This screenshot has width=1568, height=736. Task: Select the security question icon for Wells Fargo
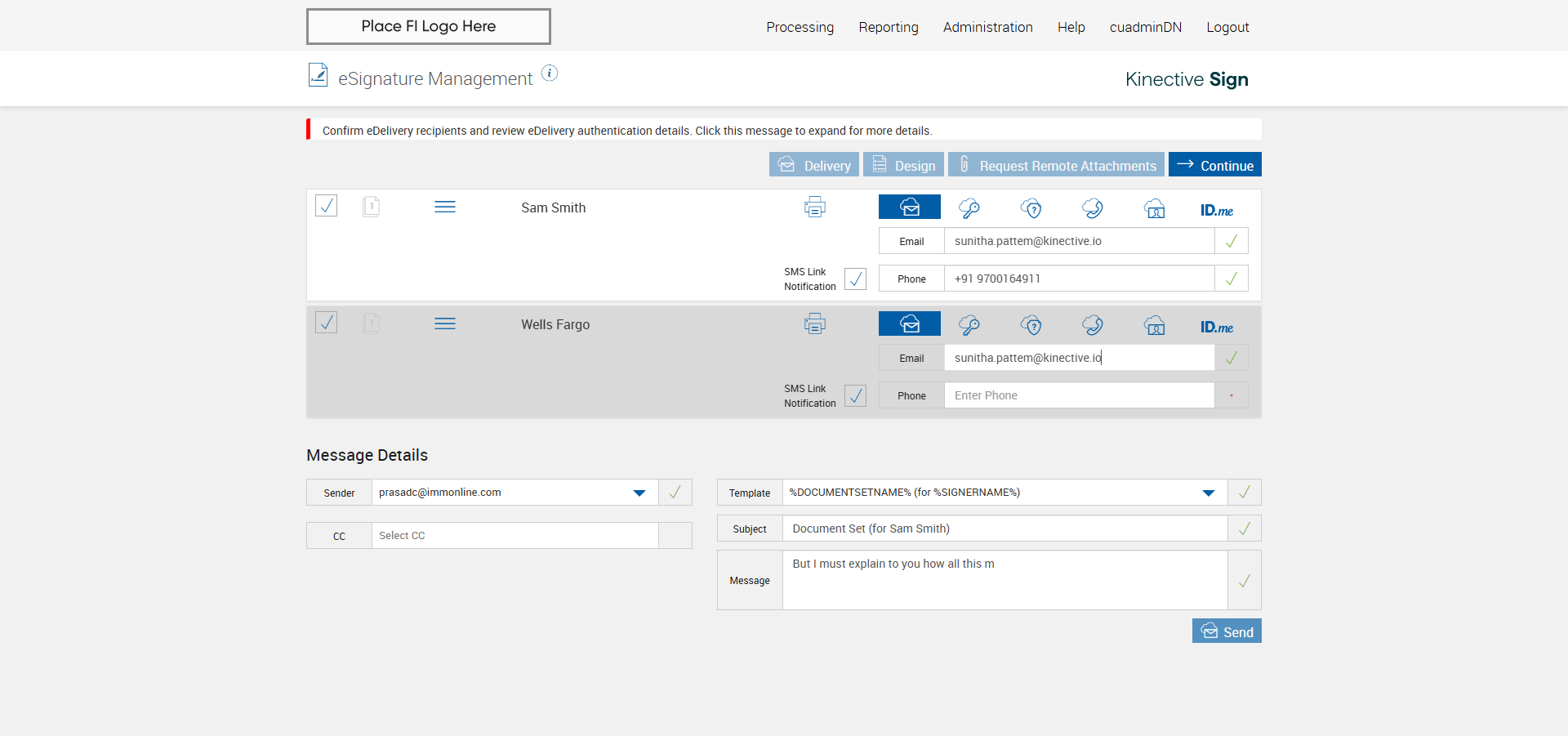(1031, 325)
